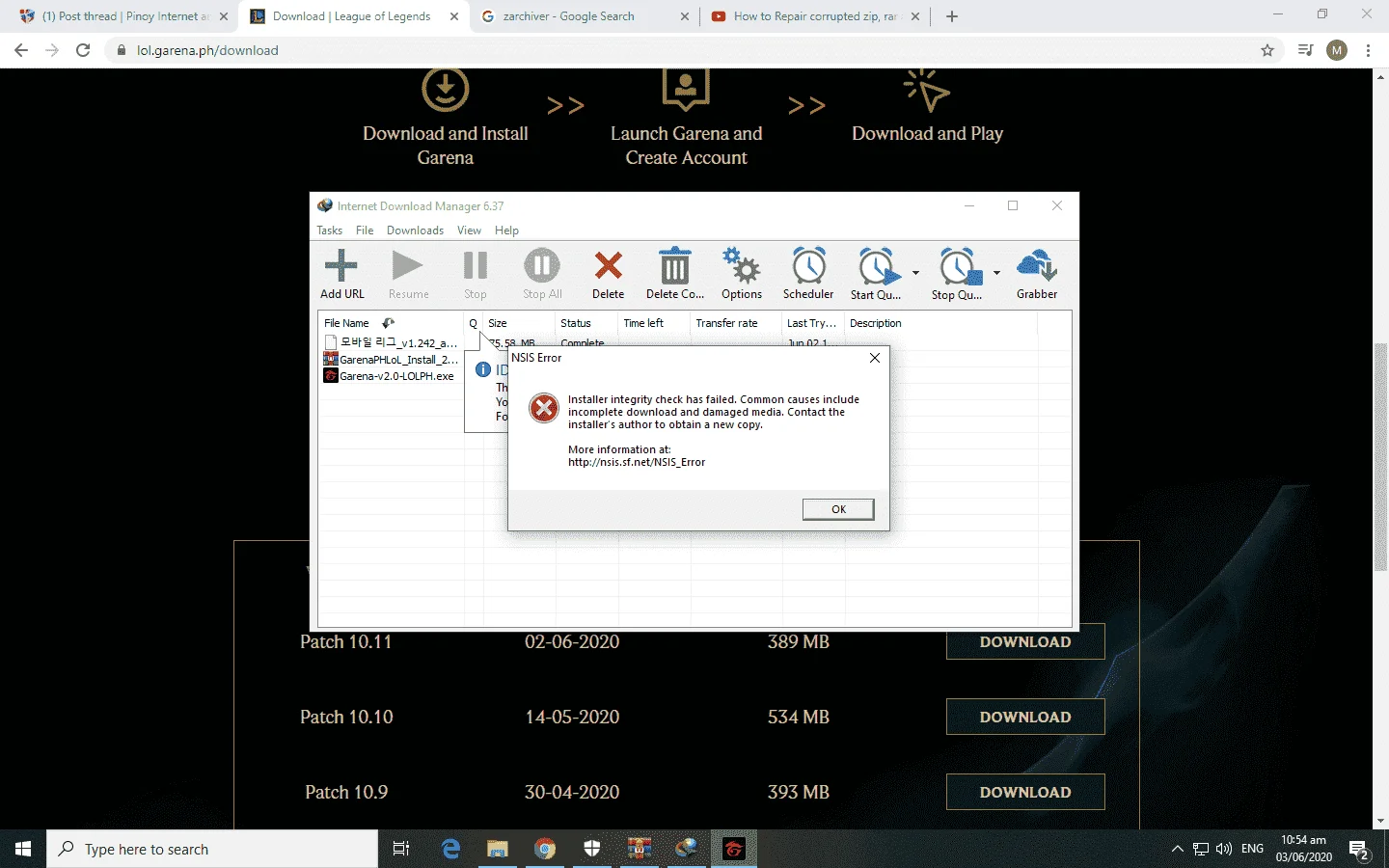
Task: Click Download button for Patch 10.11
Action: (x=1025, y=642)
